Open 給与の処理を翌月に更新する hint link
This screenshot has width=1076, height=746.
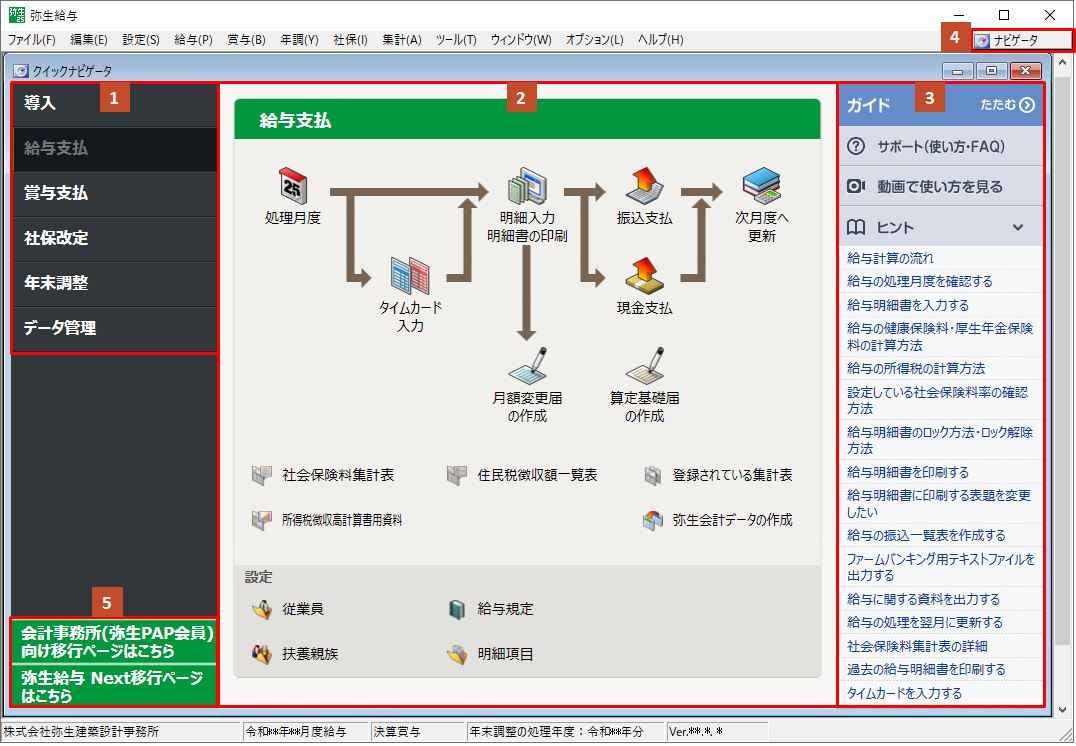pos(924,622)
